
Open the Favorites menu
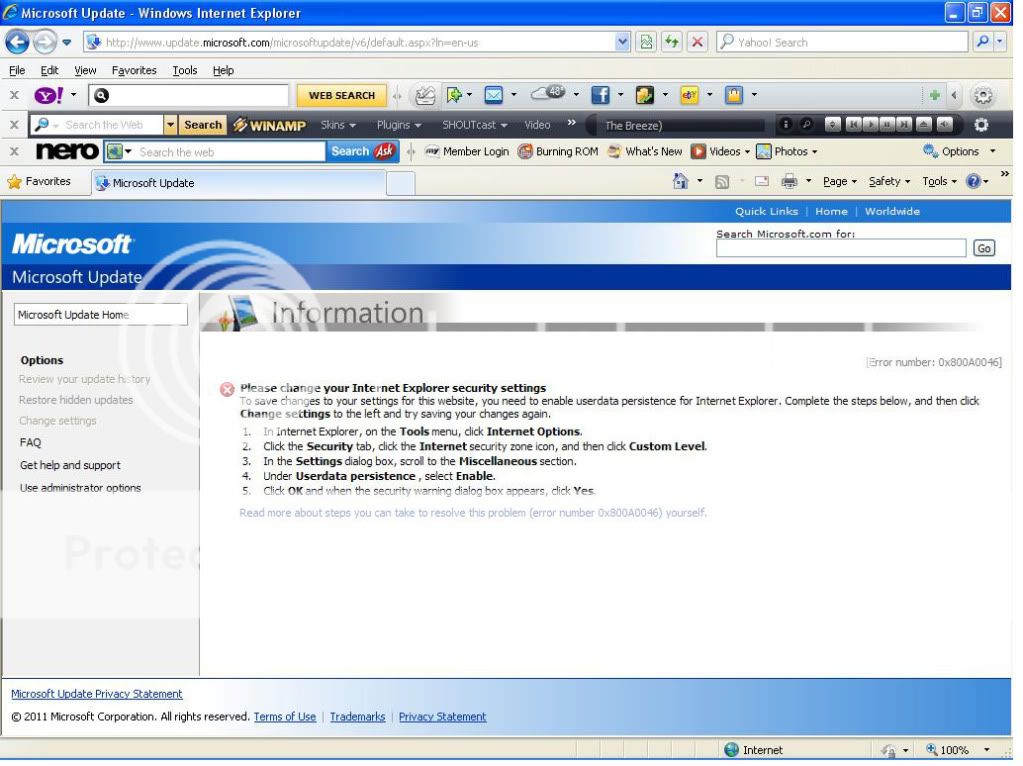point(134,70)
